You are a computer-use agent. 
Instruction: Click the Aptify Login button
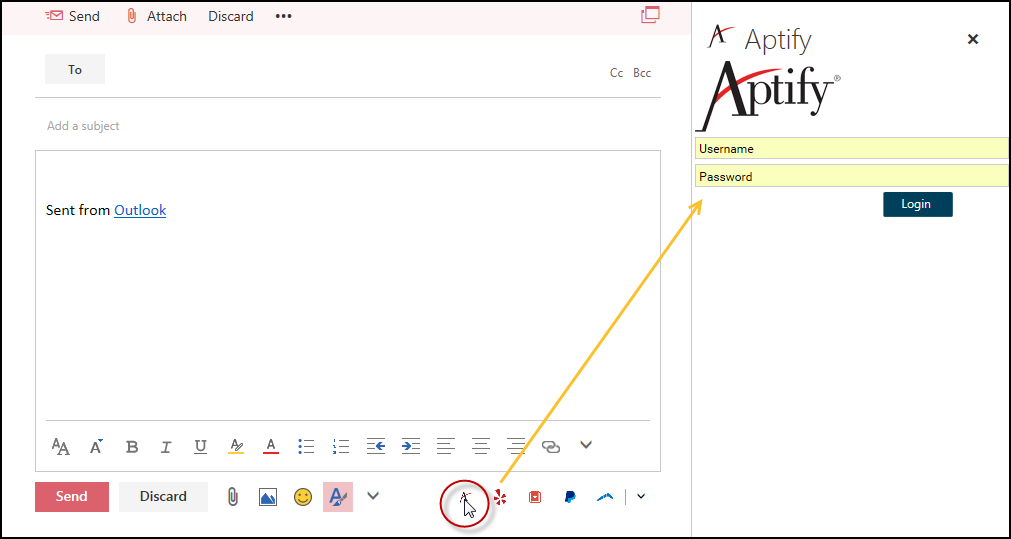tap(918, 204)
